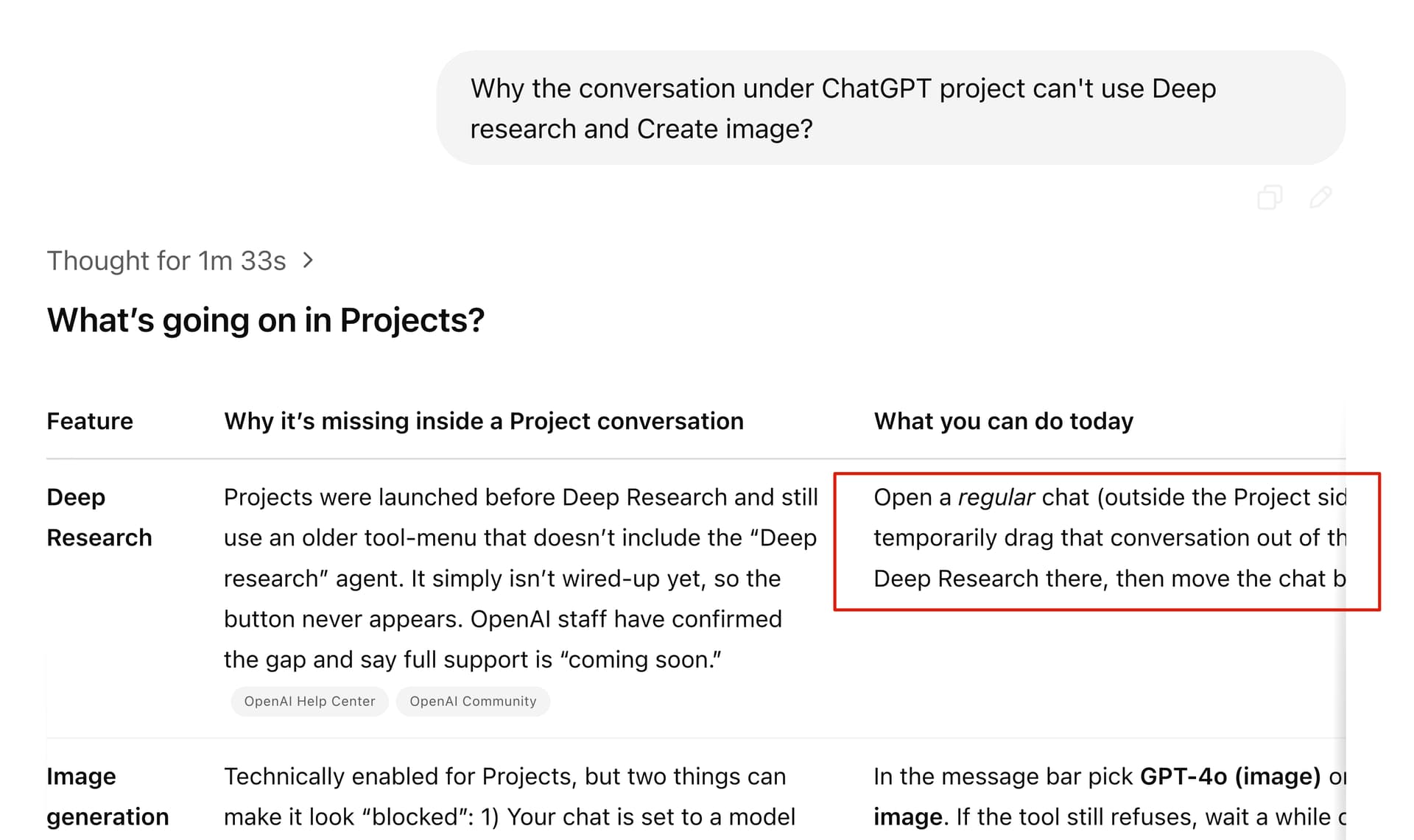
Task: Open the OpenAI Community source chip
Action: 473,701
